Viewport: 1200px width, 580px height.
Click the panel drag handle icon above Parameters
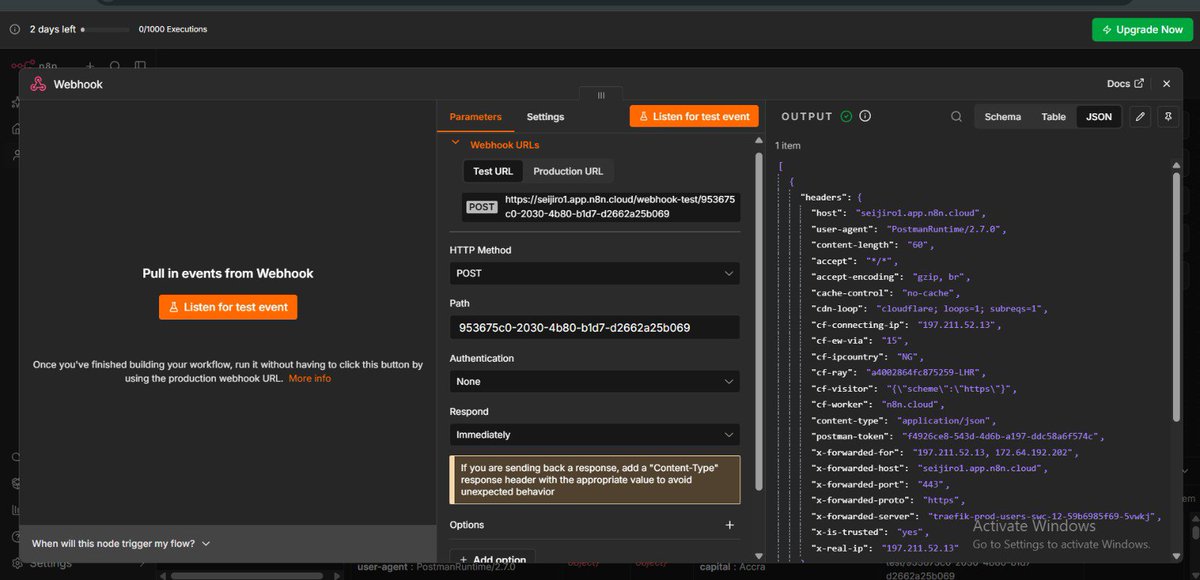click(601, 95)
